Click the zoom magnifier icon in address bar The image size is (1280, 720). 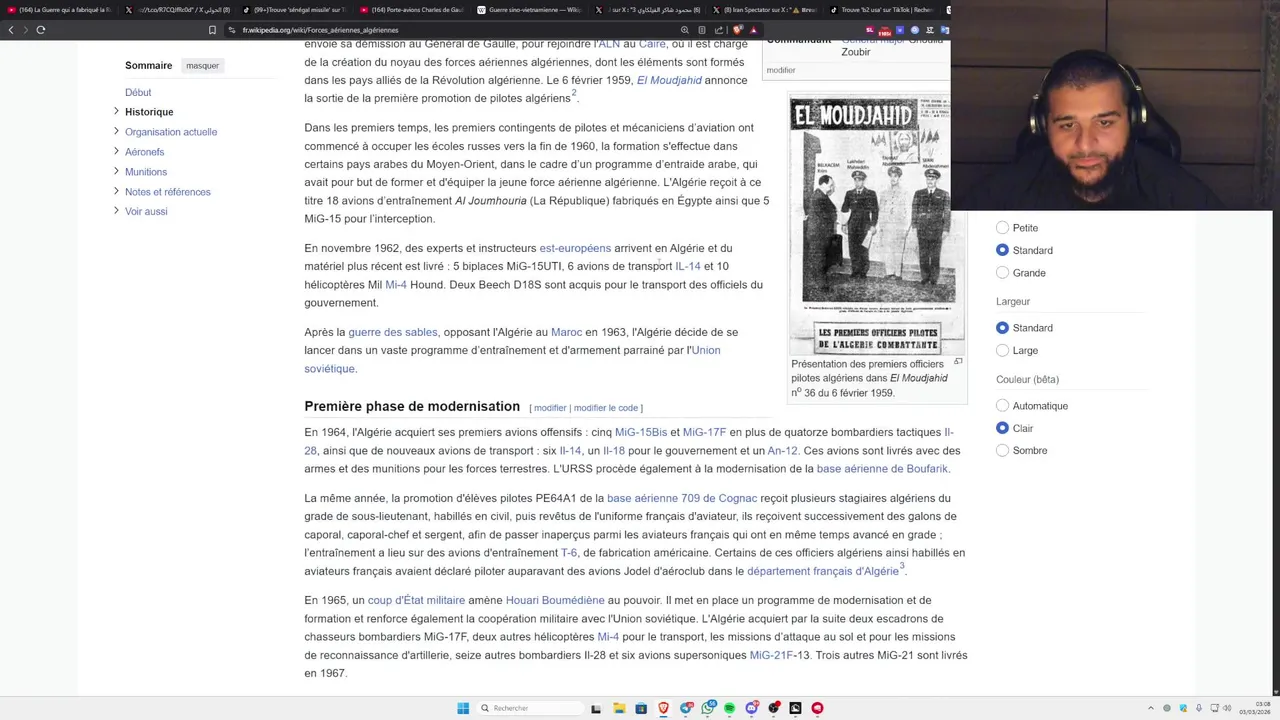[x=685, y=30]
